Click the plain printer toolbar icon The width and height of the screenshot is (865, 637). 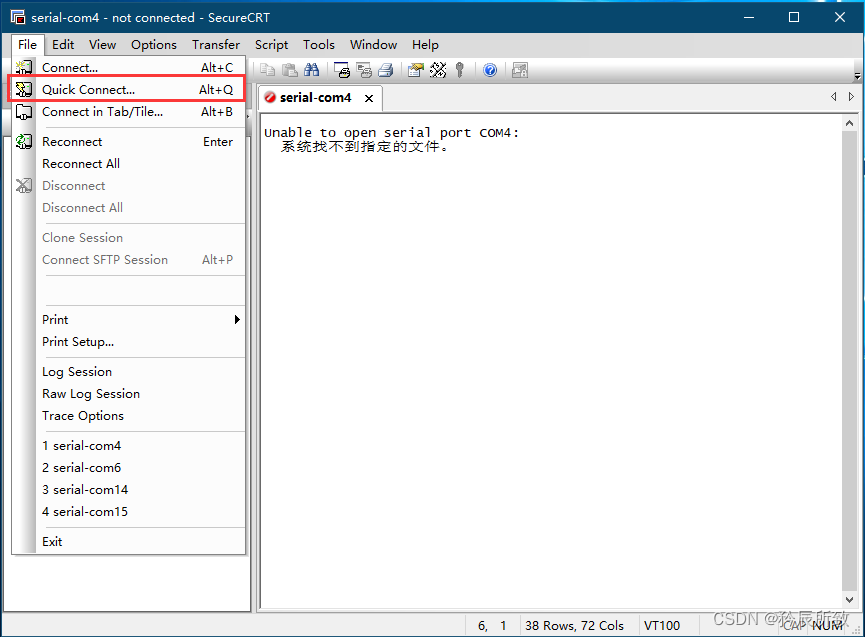[x=386, y=70]
